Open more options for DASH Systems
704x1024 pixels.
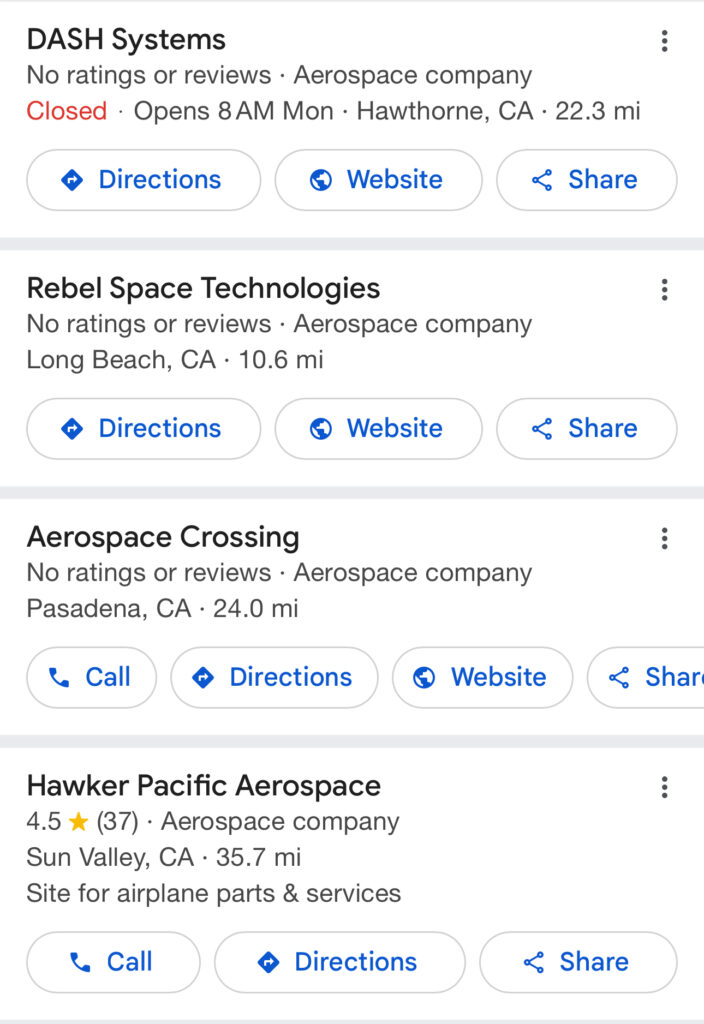664,40
